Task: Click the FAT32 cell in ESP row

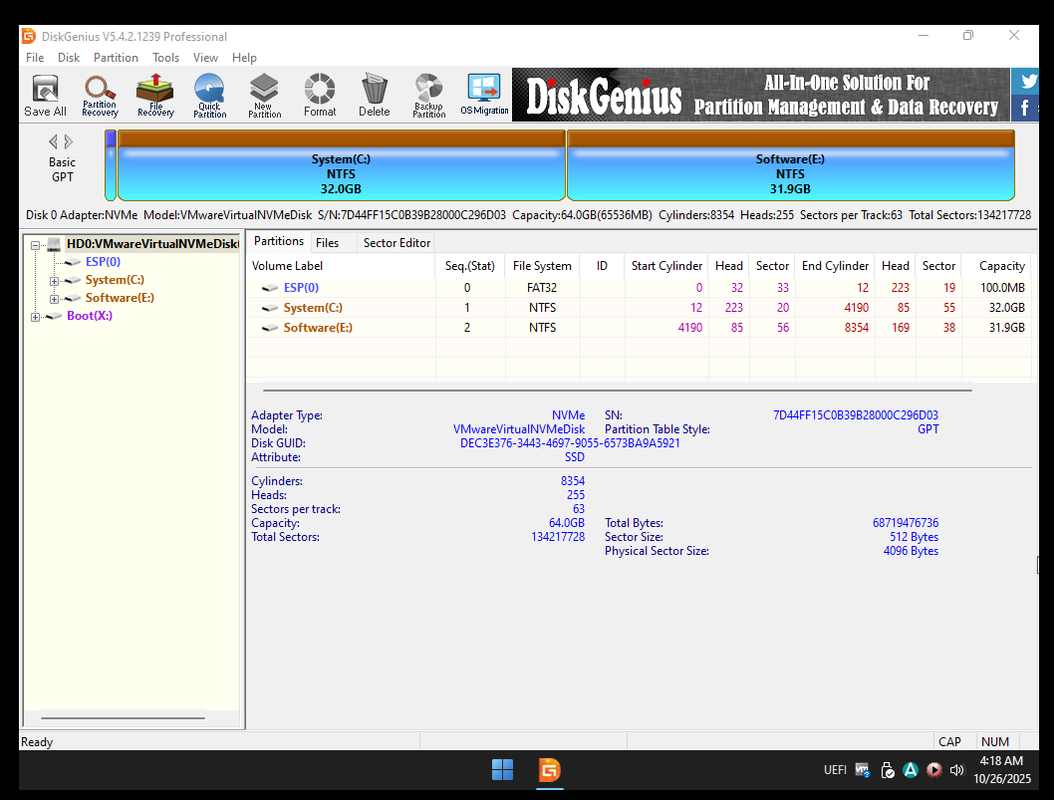Action: (542, 288)
